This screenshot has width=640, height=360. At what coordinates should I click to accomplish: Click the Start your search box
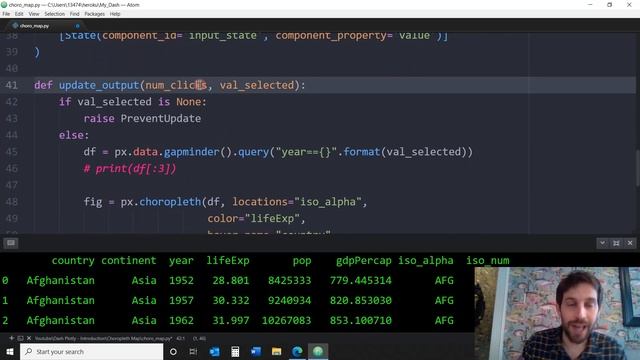(x=91, y=351)
